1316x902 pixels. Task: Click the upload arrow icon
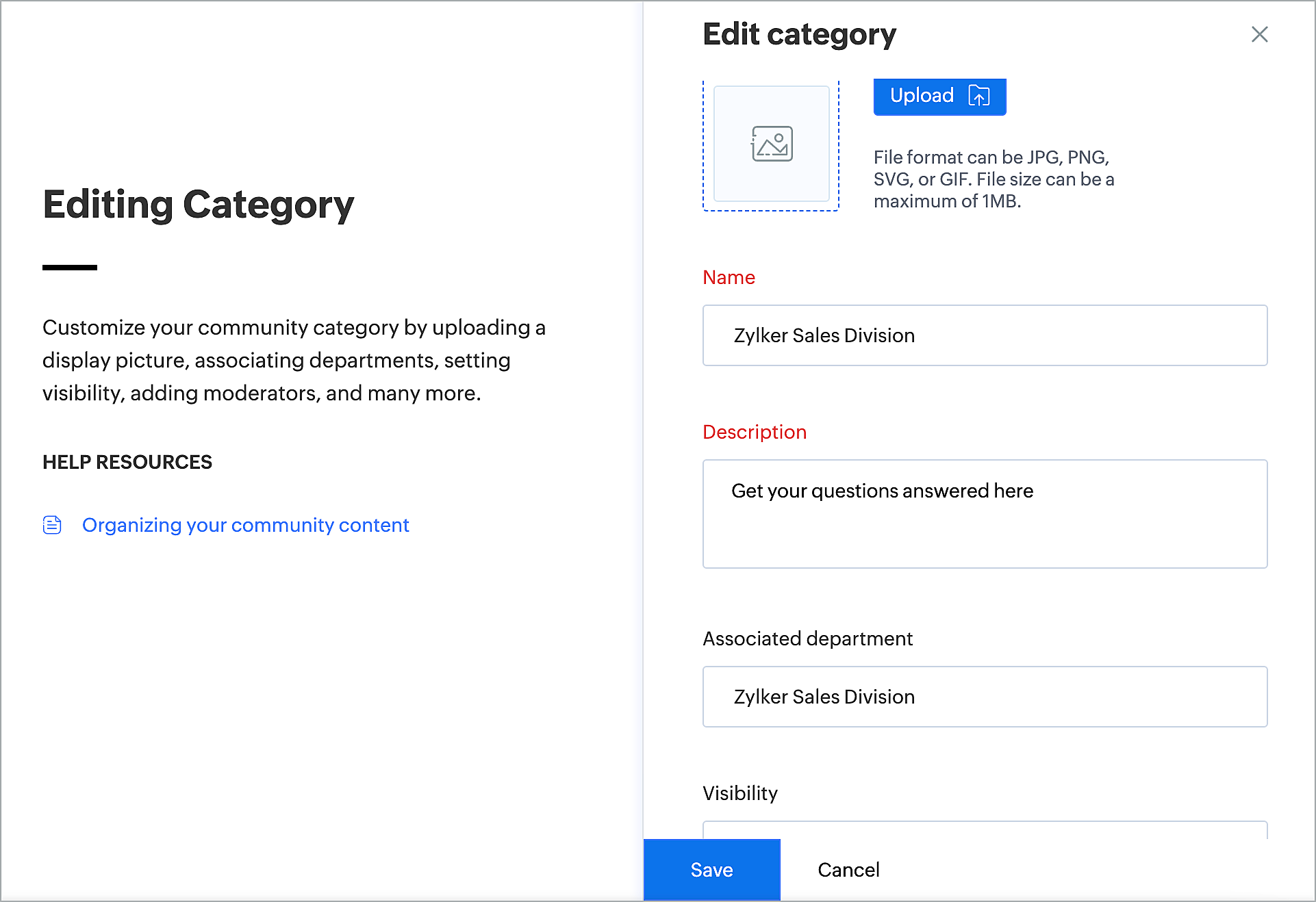tap(979, 96)
